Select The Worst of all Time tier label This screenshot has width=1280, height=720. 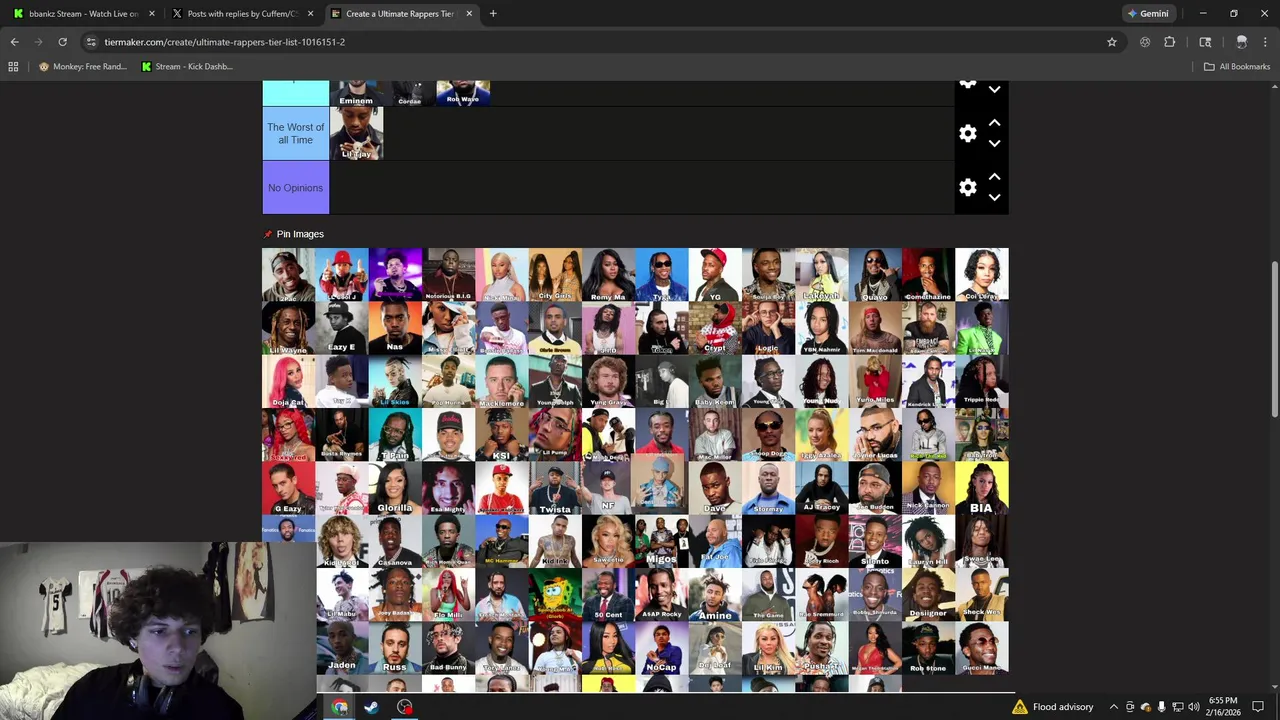pos(295,133)
